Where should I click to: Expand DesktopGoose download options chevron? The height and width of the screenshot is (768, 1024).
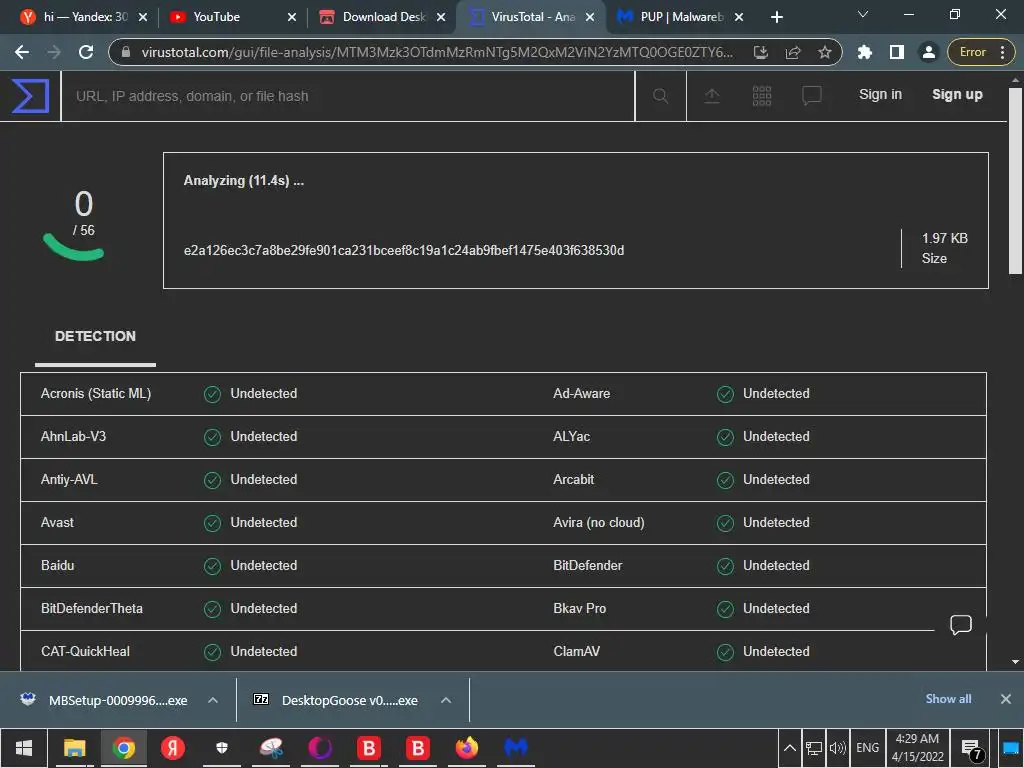tap(446, 700)
